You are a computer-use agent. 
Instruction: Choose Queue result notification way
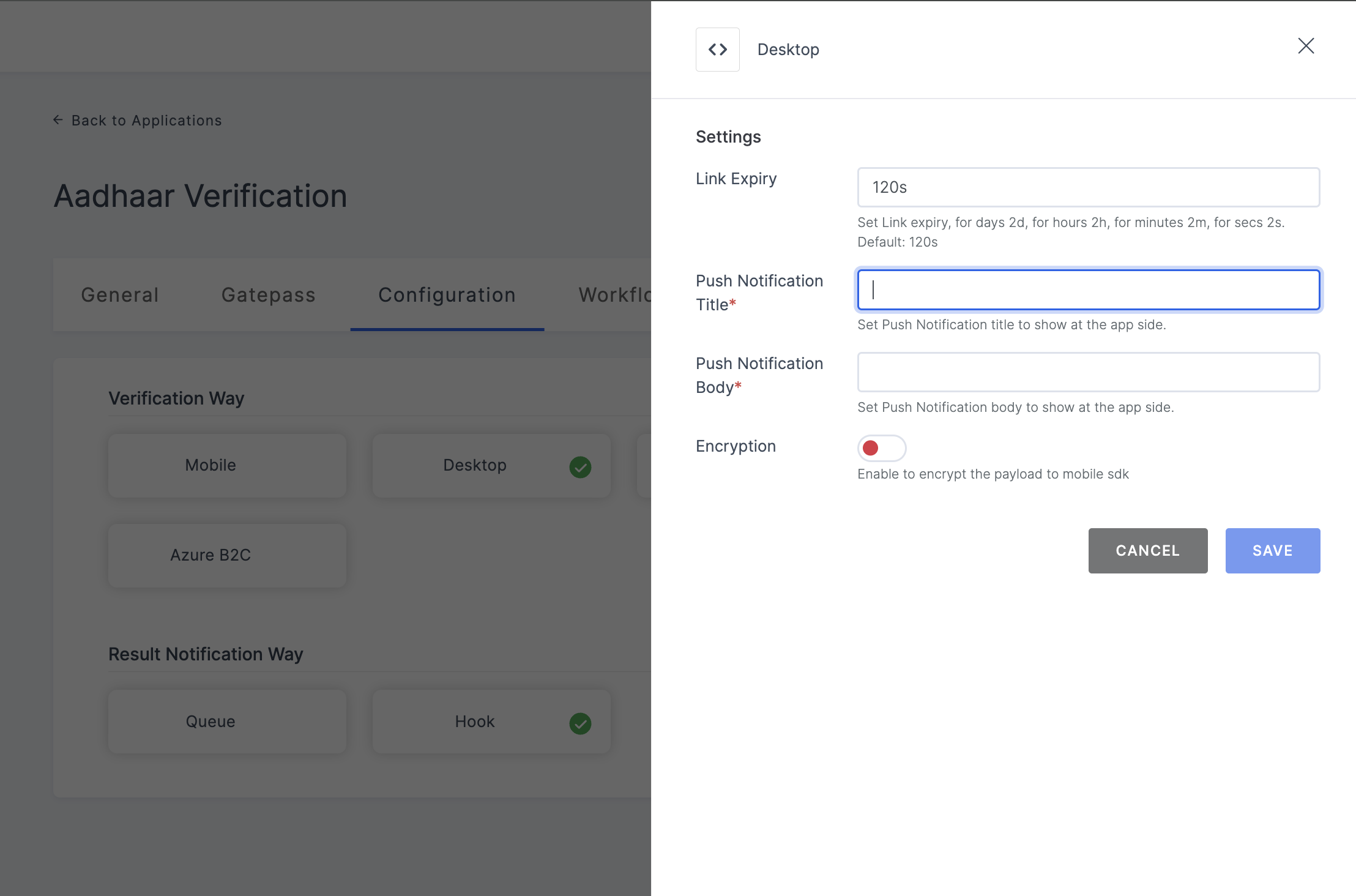[227, 722]
